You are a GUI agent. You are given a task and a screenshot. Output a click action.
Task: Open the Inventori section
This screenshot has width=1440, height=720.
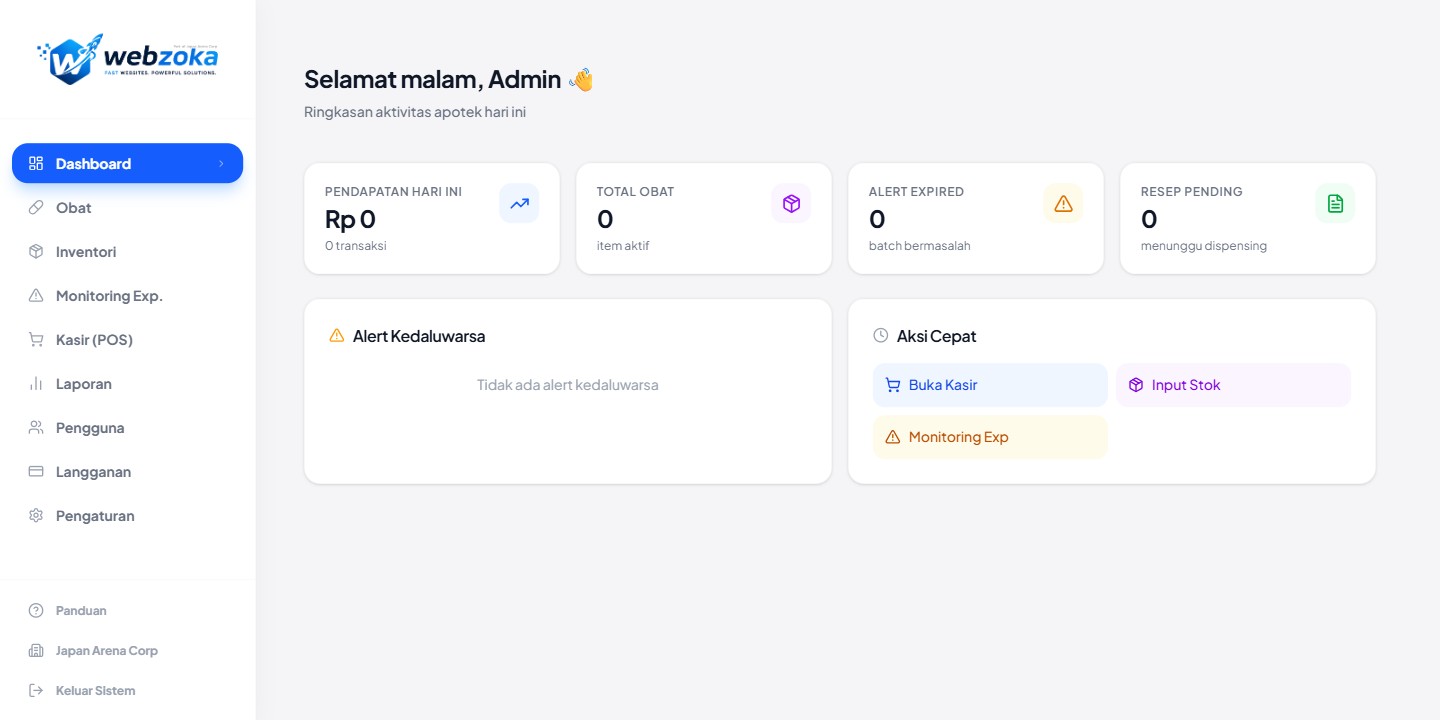tap(127, 251)
